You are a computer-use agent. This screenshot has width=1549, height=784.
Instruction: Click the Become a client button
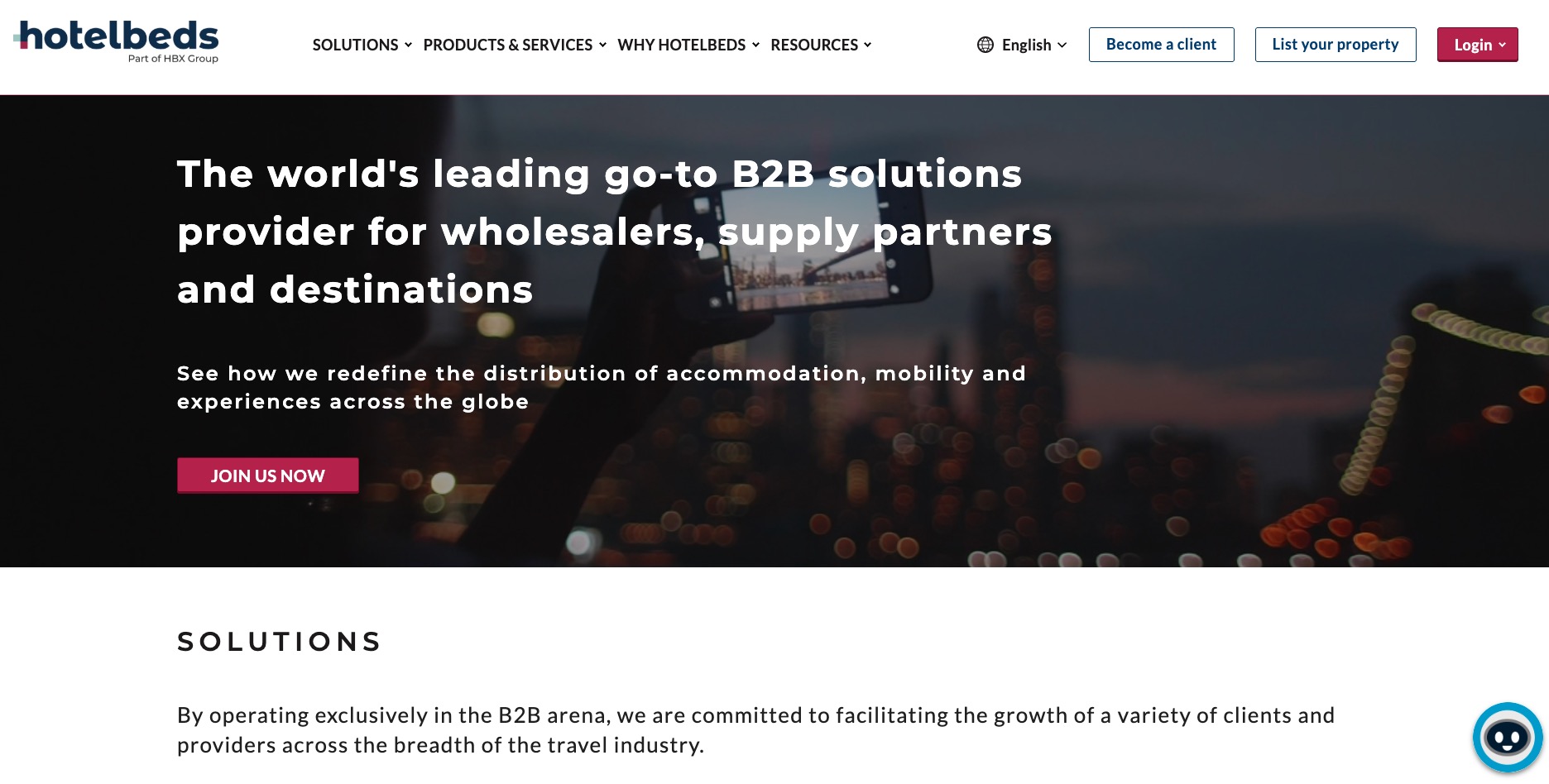pyautogui.click(x=1161, y=45)
